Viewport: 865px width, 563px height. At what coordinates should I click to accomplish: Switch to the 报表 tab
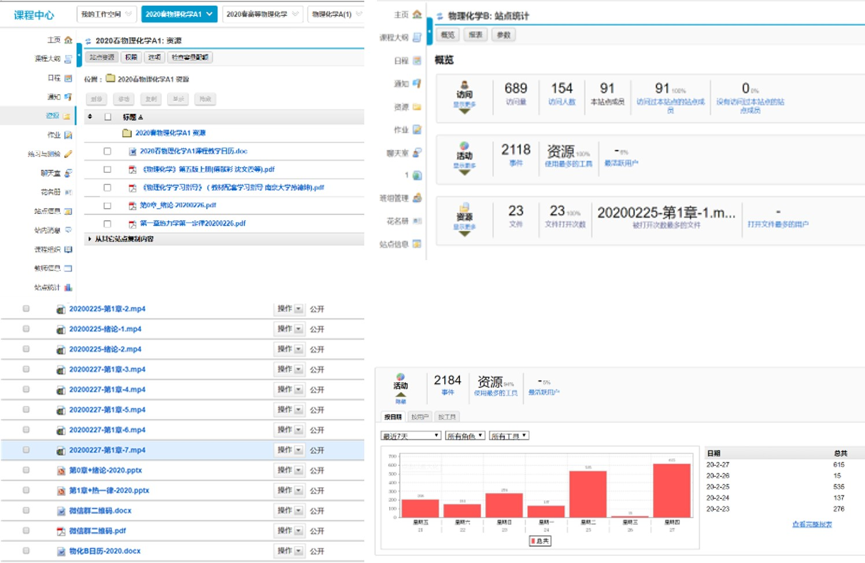tap(476, 35)
